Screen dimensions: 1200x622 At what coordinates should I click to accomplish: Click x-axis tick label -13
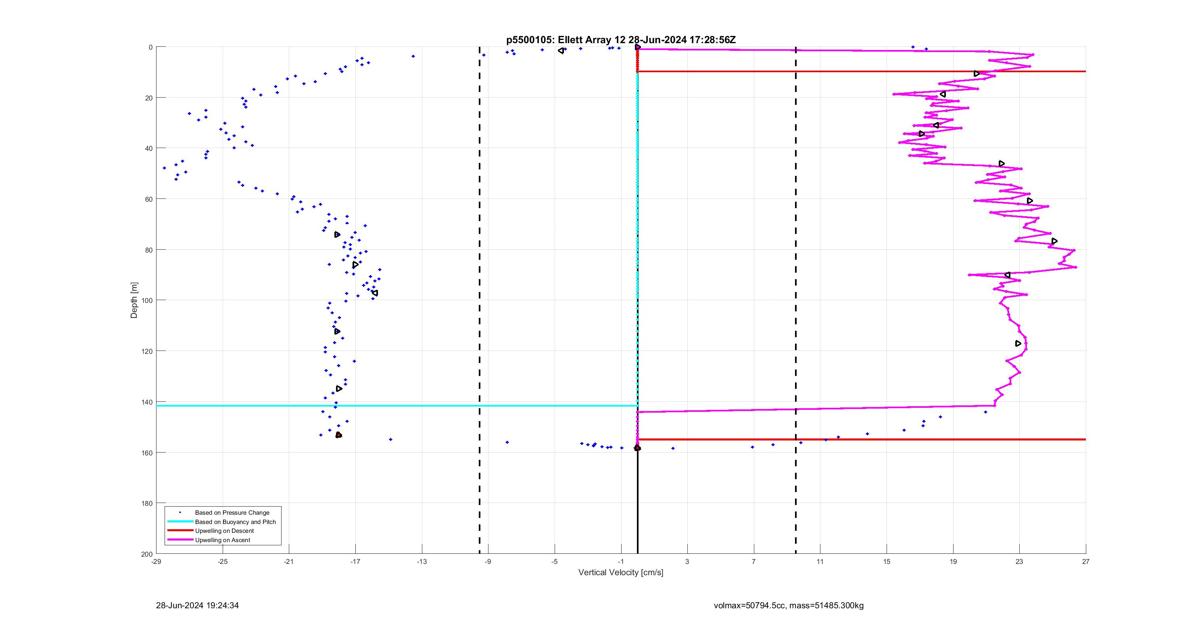(x=422, y=561)
